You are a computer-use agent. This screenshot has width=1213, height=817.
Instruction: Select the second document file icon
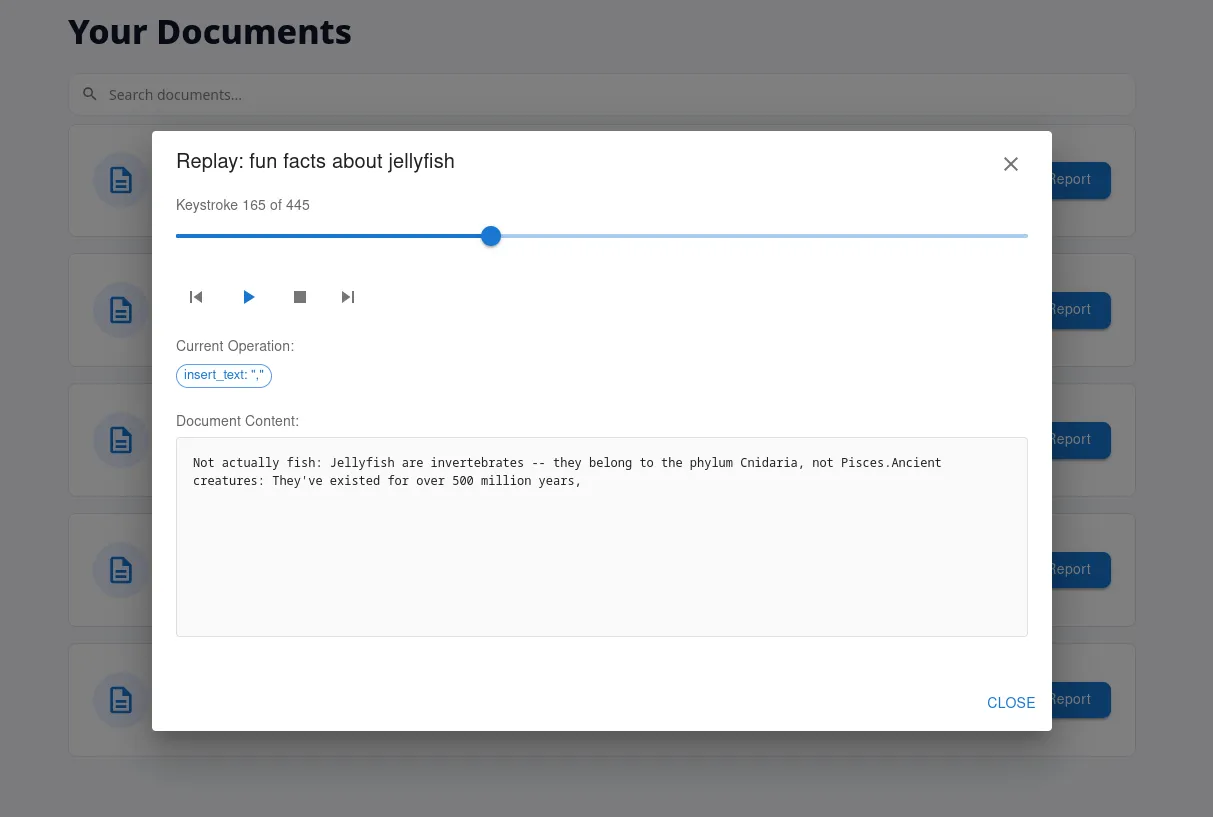coord(121,310)
